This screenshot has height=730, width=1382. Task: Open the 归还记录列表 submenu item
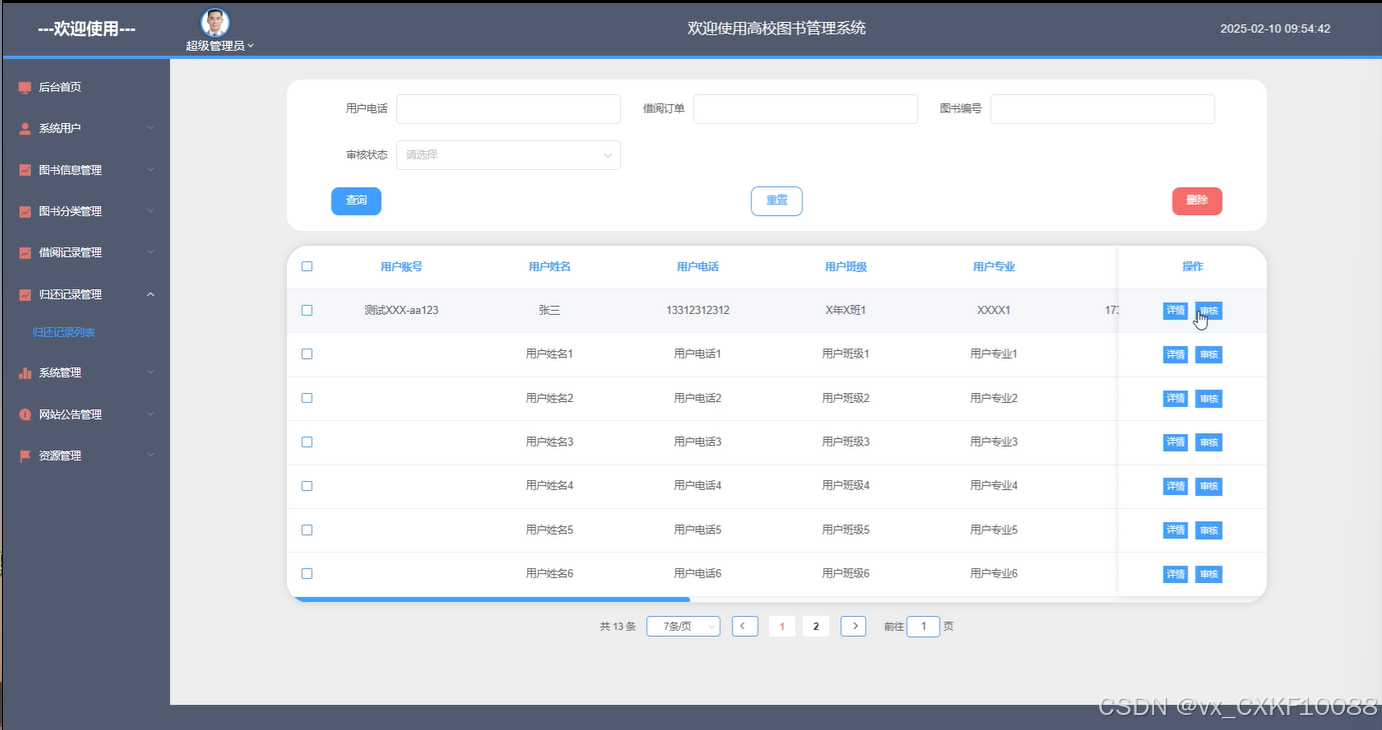point(64,332)
